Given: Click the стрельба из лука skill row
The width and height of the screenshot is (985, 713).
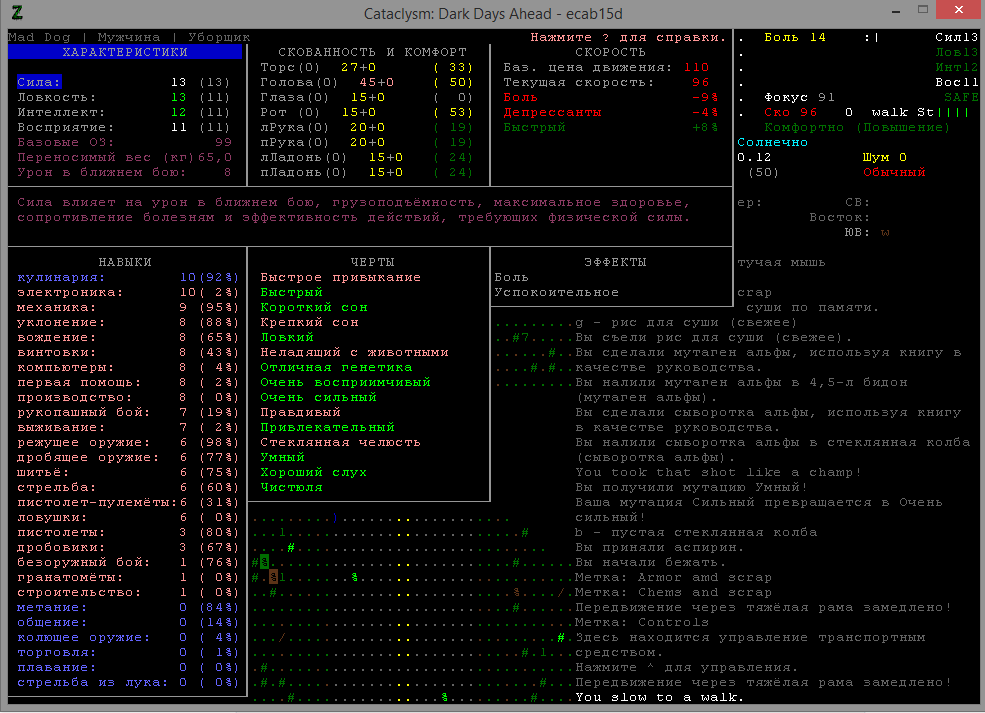Looking at the screenshot, I should [x=128, y=683].
